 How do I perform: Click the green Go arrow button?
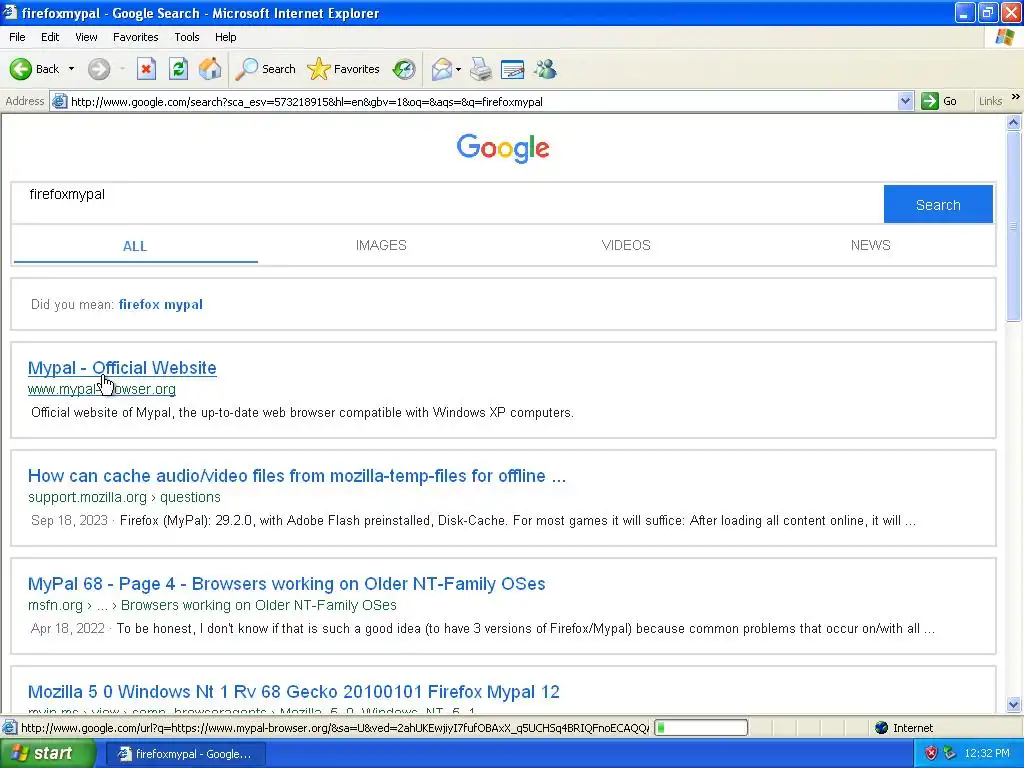coord(939,101)
